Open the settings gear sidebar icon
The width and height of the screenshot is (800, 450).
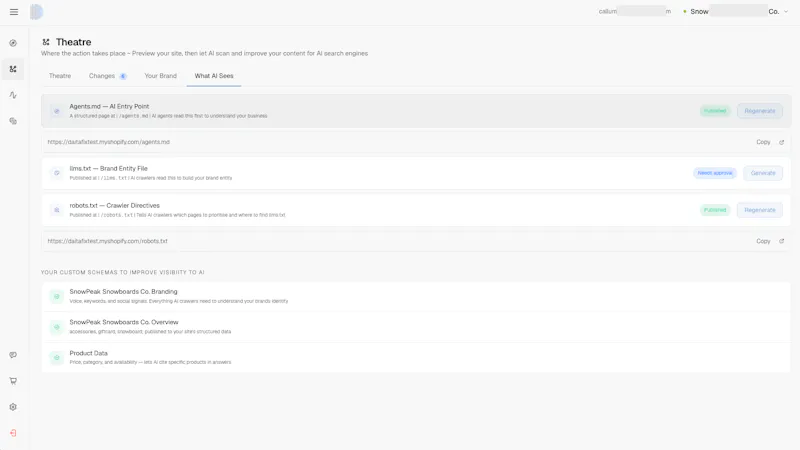[x=13, y=407]
